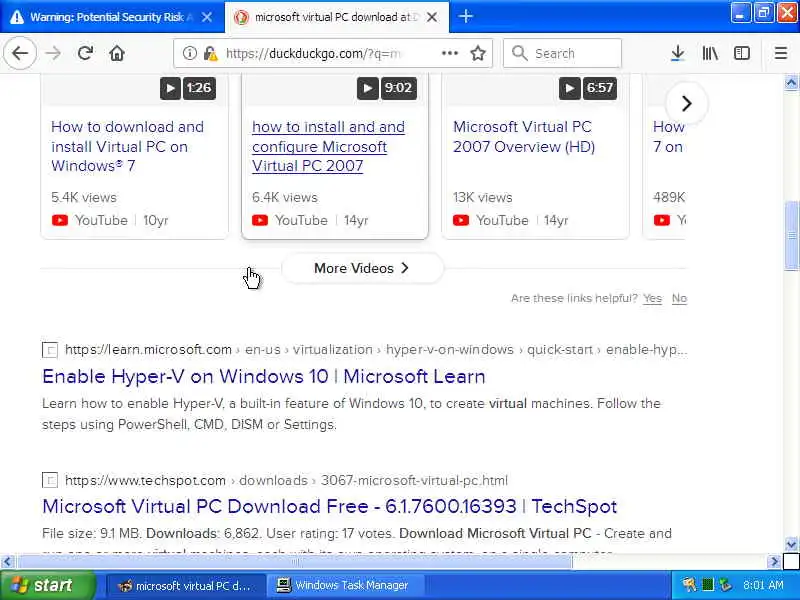Open Microsoft Virtual PC Download Free TechSpot result
This screenshot has width=800, height=600.
330,507
